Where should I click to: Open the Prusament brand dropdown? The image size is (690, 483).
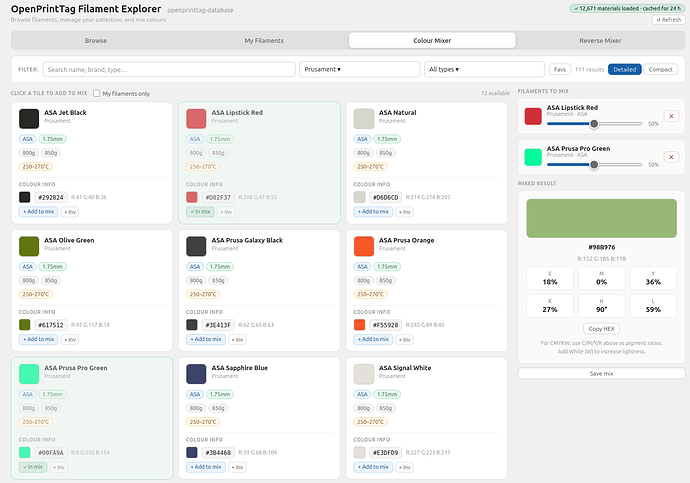[360, 70]
